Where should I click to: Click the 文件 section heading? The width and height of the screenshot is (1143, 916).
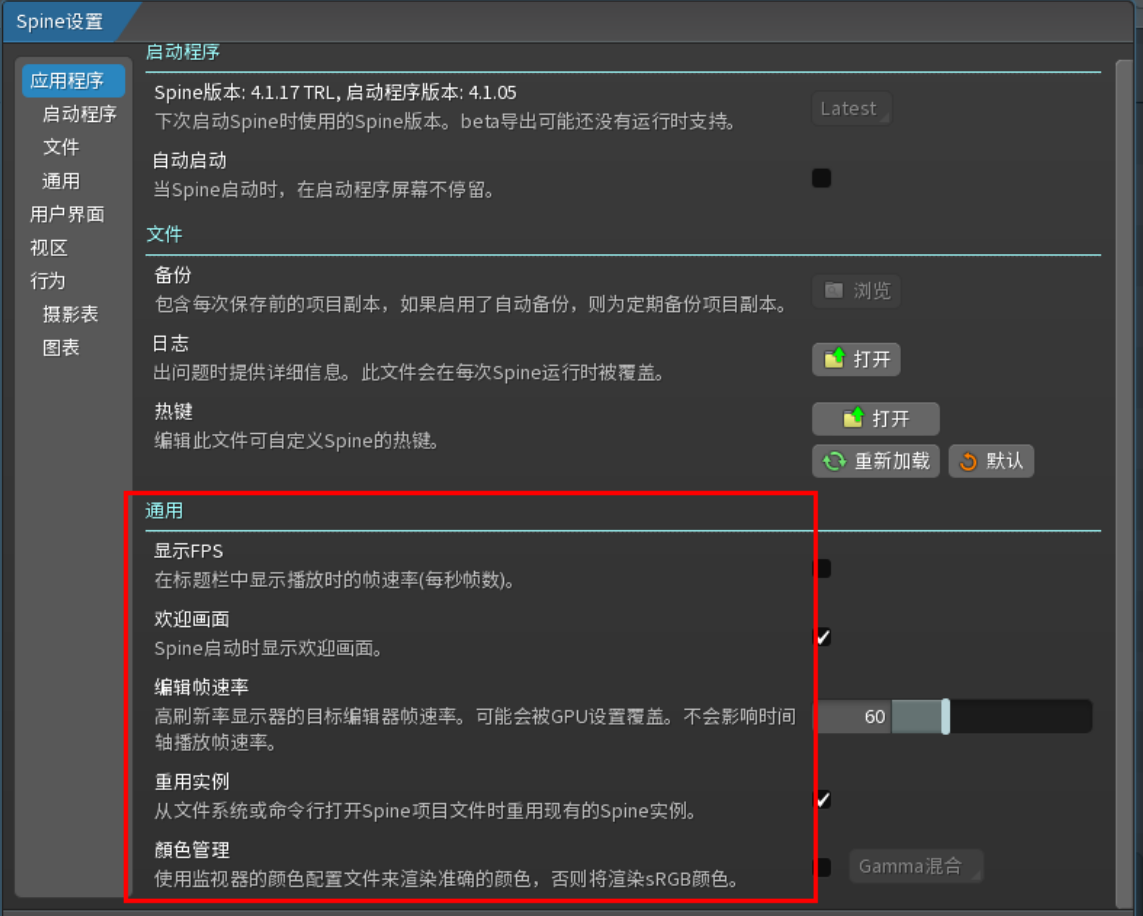[164, 234]
